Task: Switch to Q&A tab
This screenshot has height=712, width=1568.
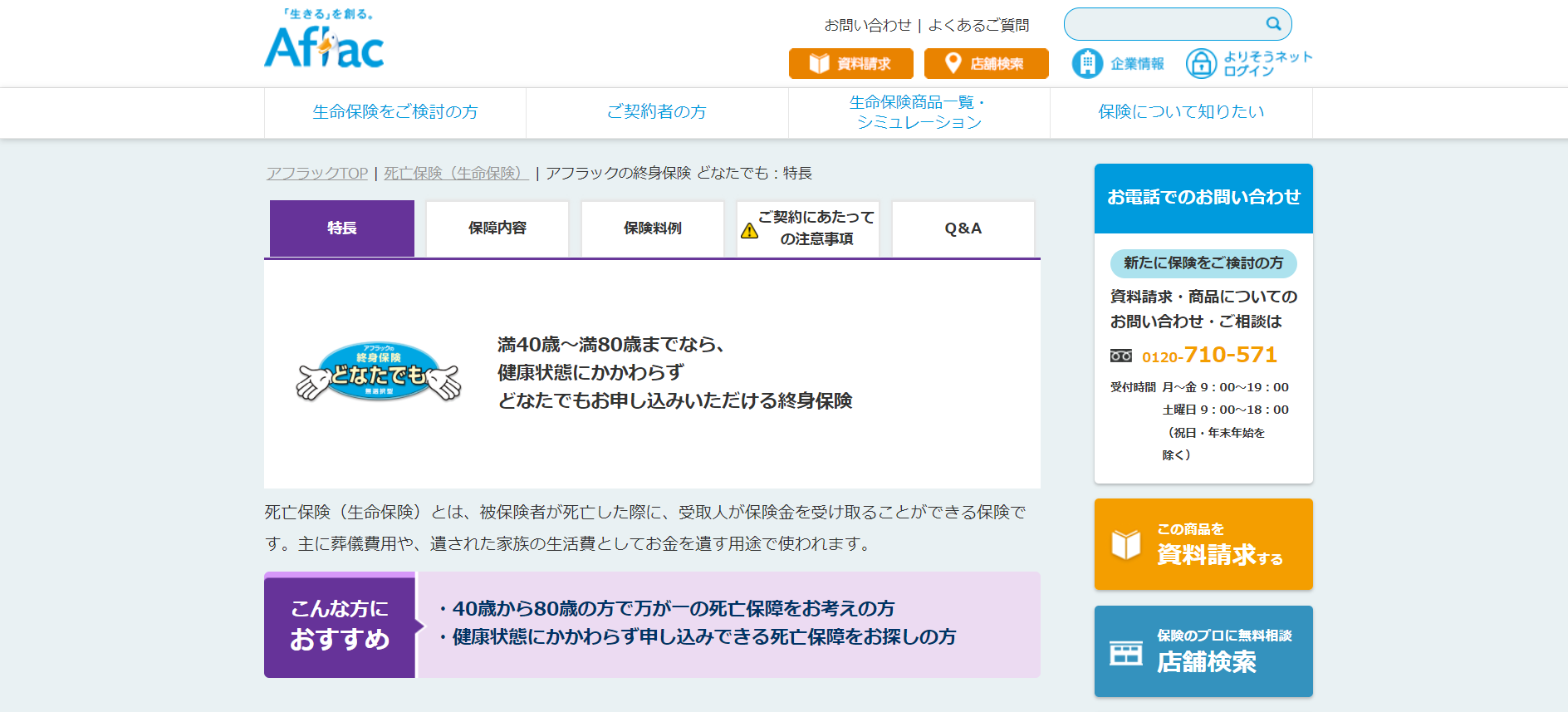Action: (963, 228)
